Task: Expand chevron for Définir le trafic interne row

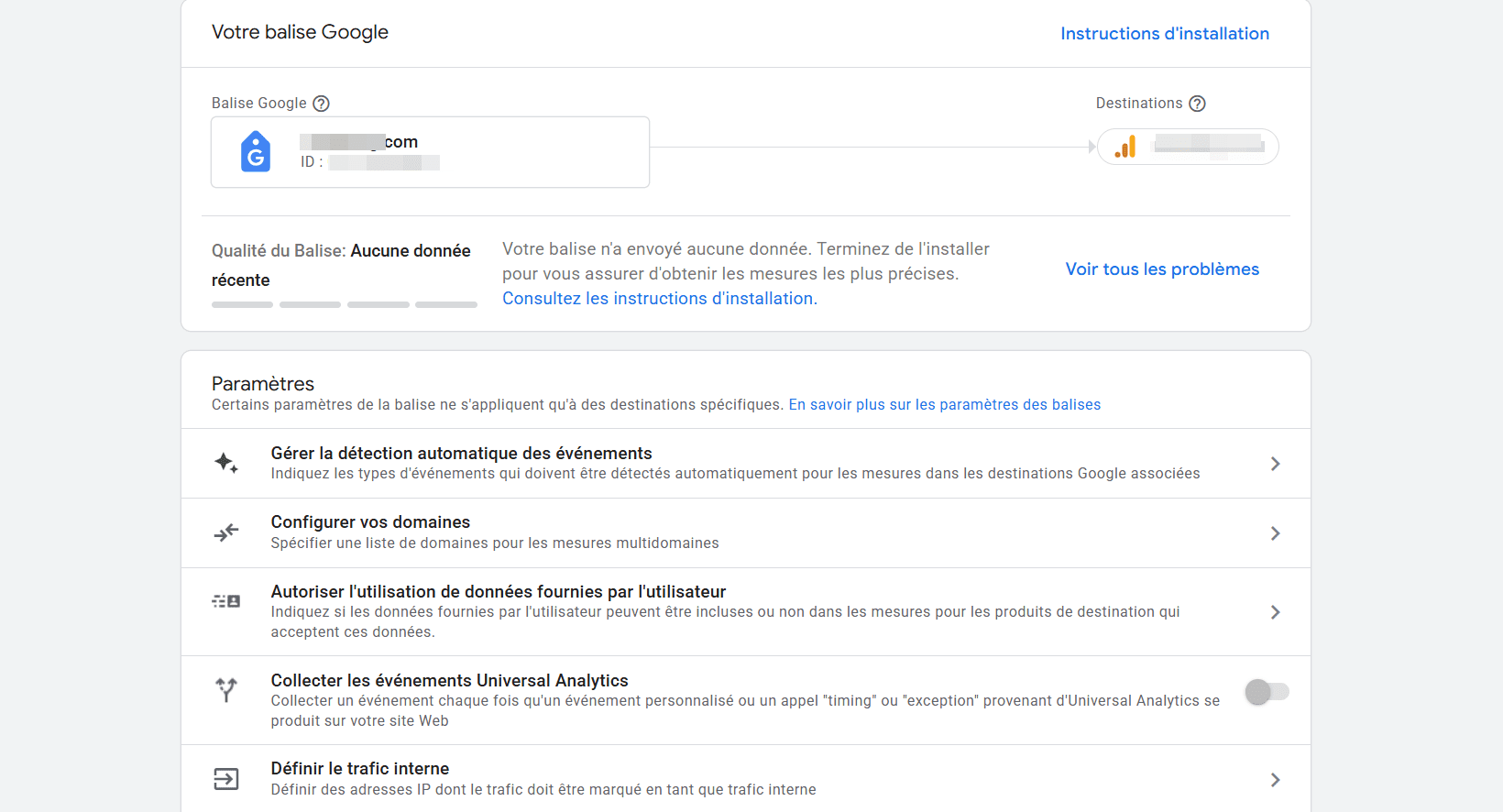Action: pos(1275,780)
